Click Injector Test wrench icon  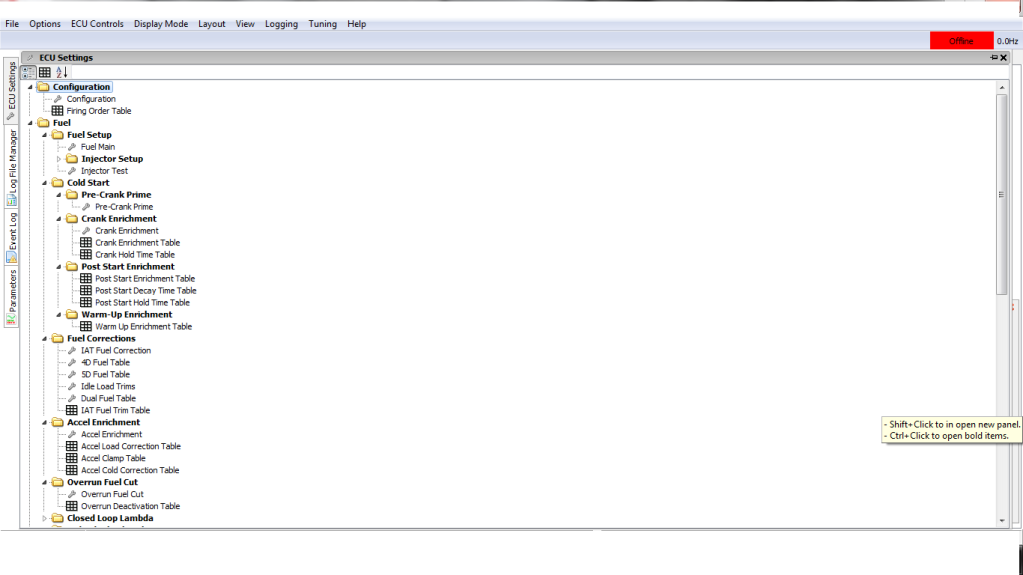[x=72, y=171]
